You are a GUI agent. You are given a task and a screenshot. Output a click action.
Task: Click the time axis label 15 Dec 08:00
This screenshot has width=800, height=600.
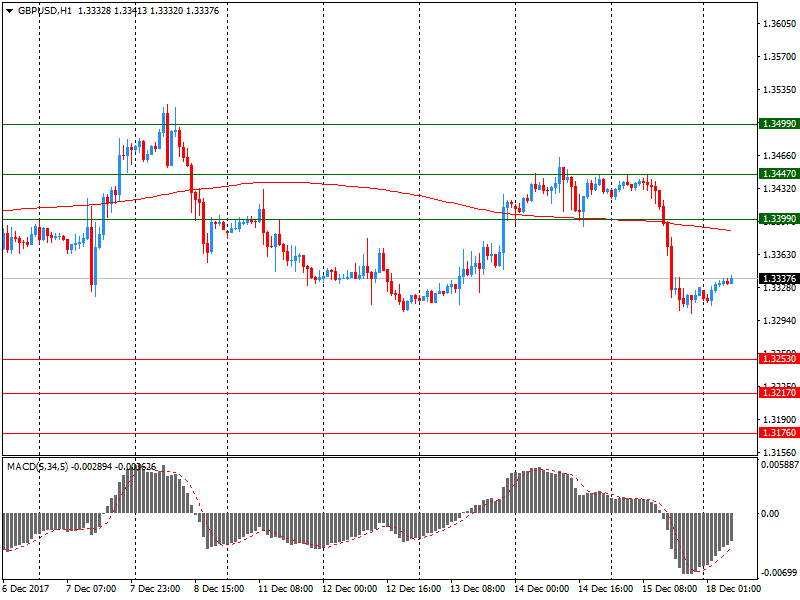point(669,589)
